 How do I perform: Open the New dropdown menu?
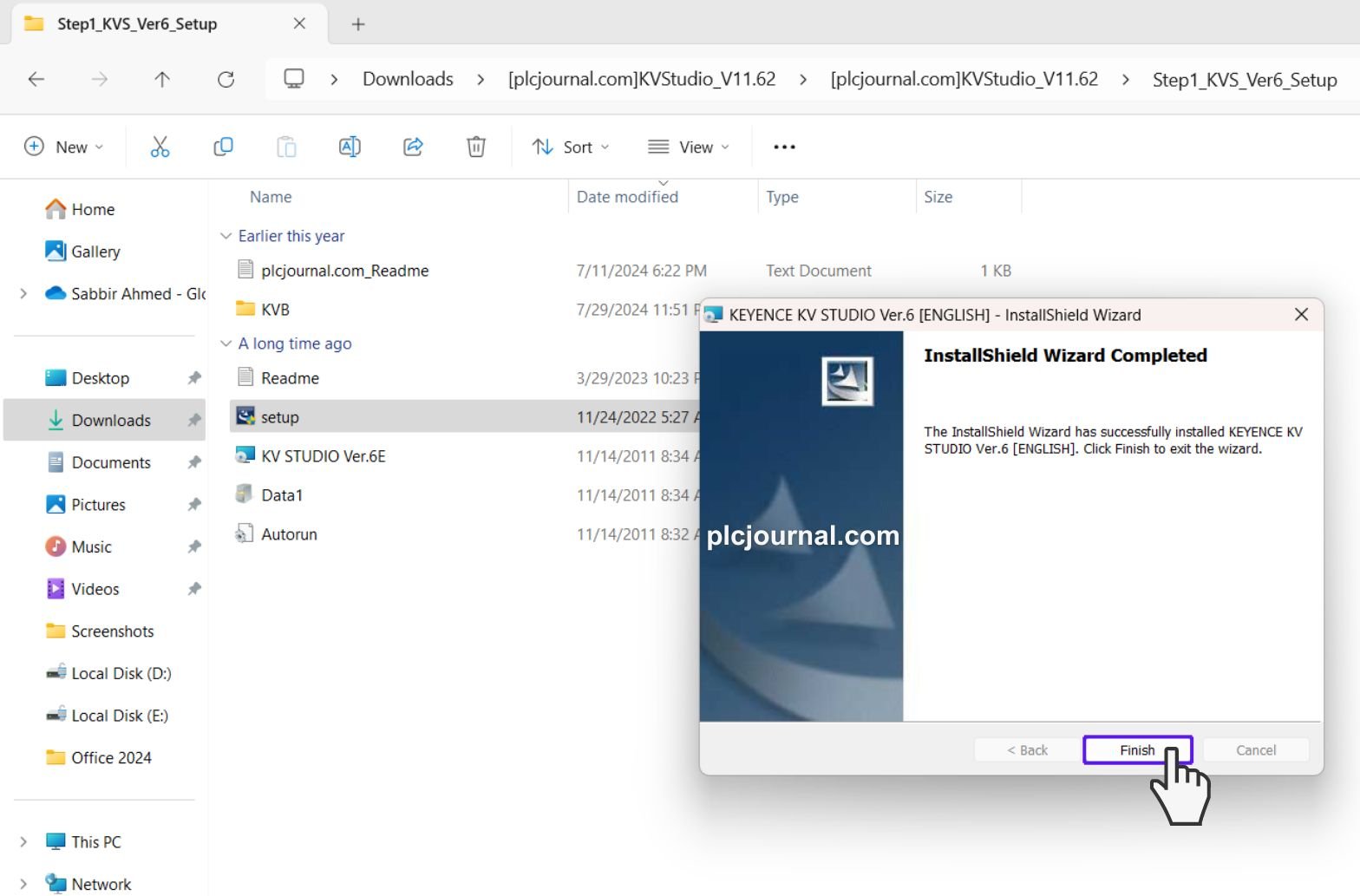tap(64, 147)
